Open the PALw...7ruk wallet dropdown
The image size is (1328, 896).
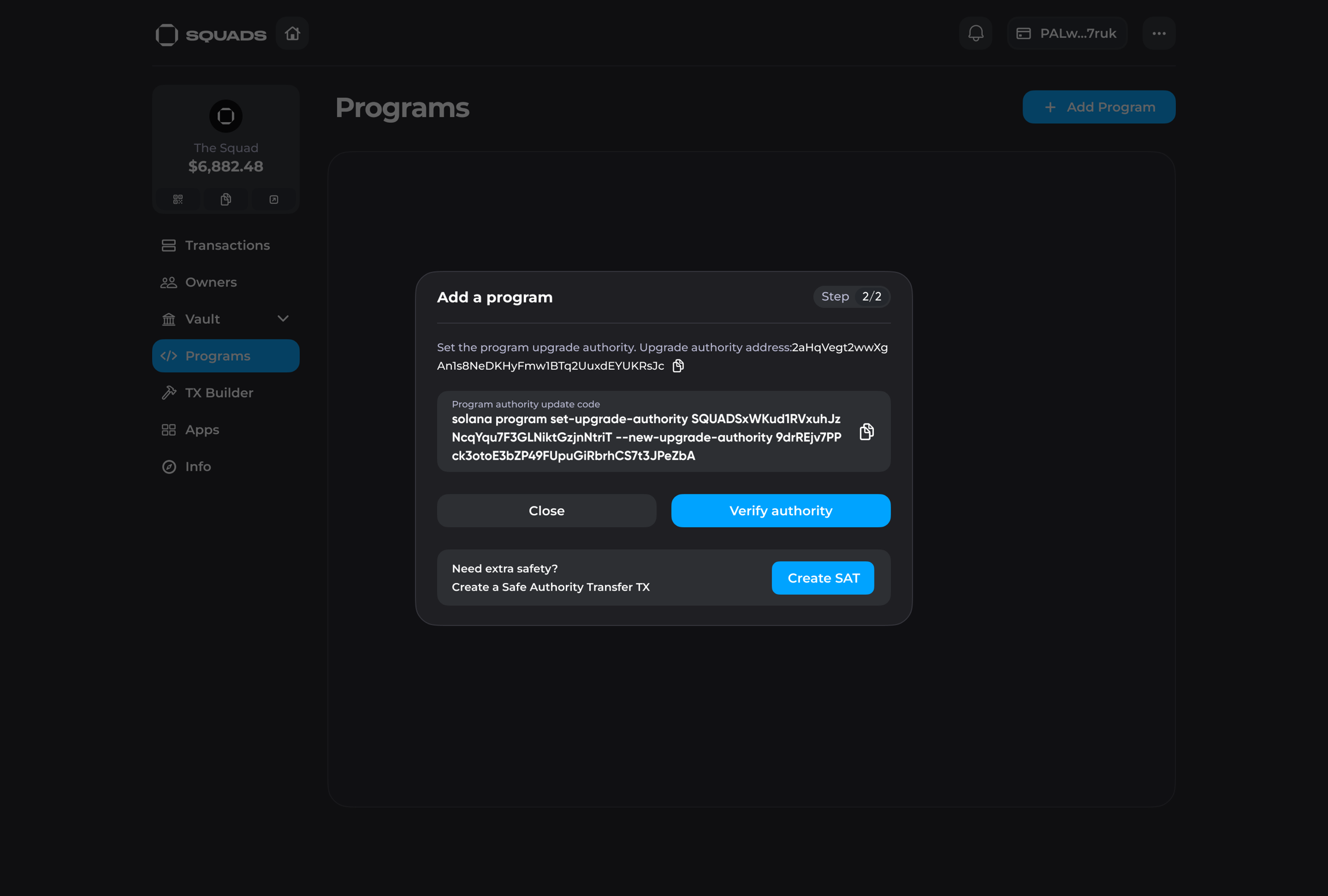click(x=1067, y=33)
